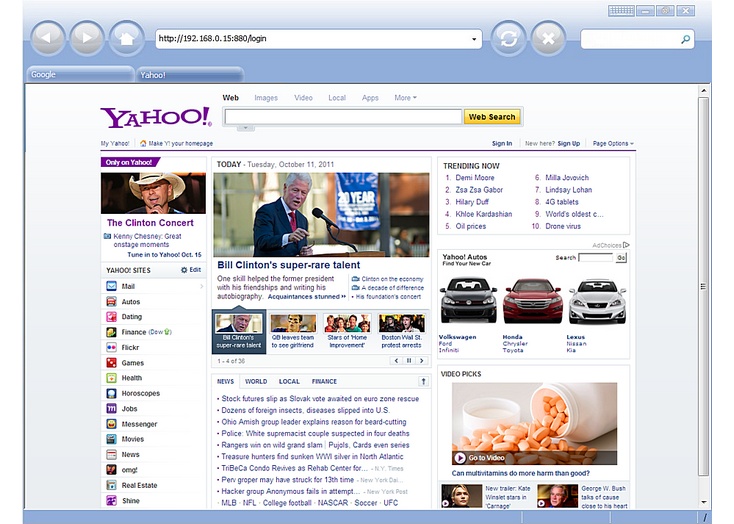
Task: Open the Demi Moore trending link
Action: tap(475, 177)
